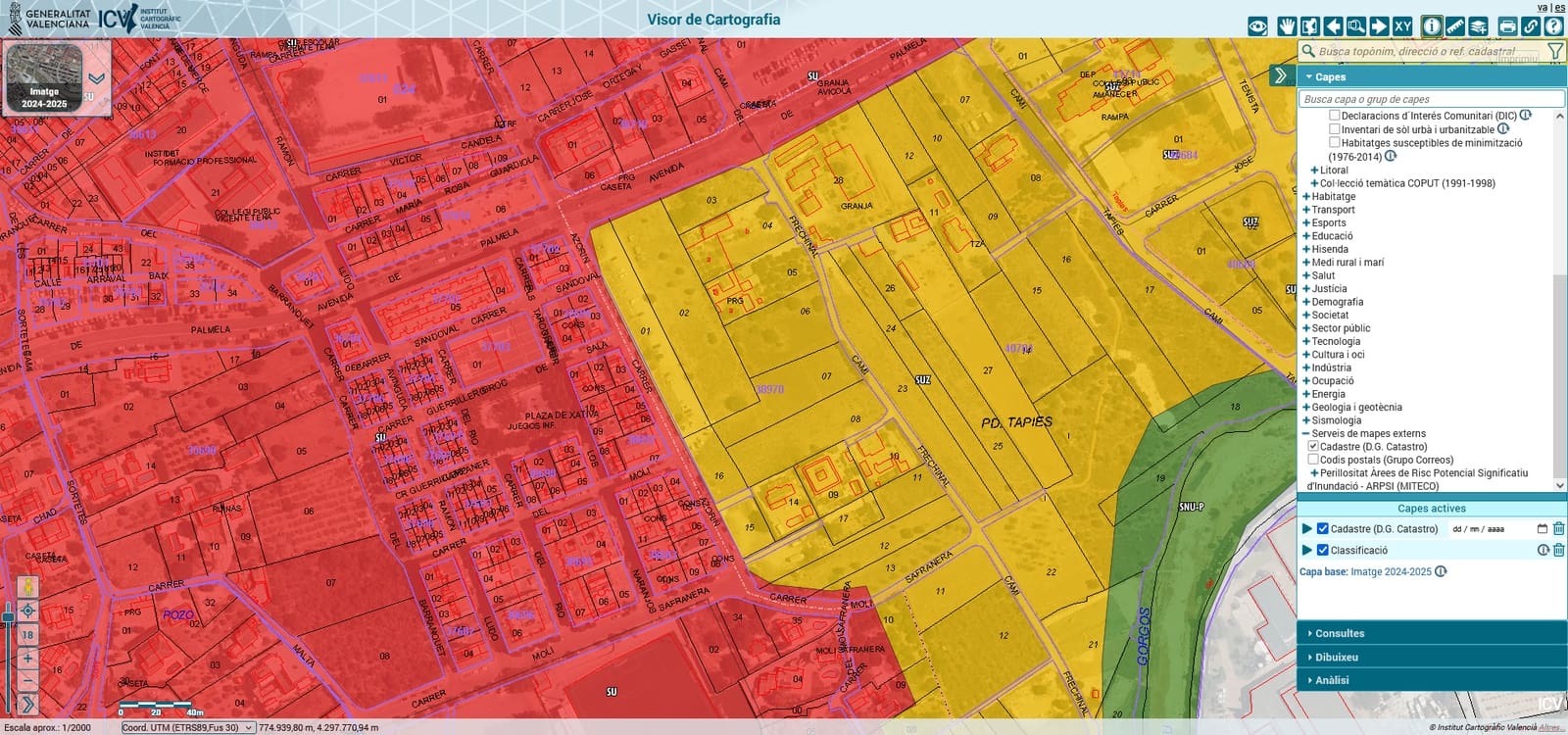The height and width of the screenshot is (735, 1568).
Task: Expand the Dibuixeu section
Action: [1337, 657]
